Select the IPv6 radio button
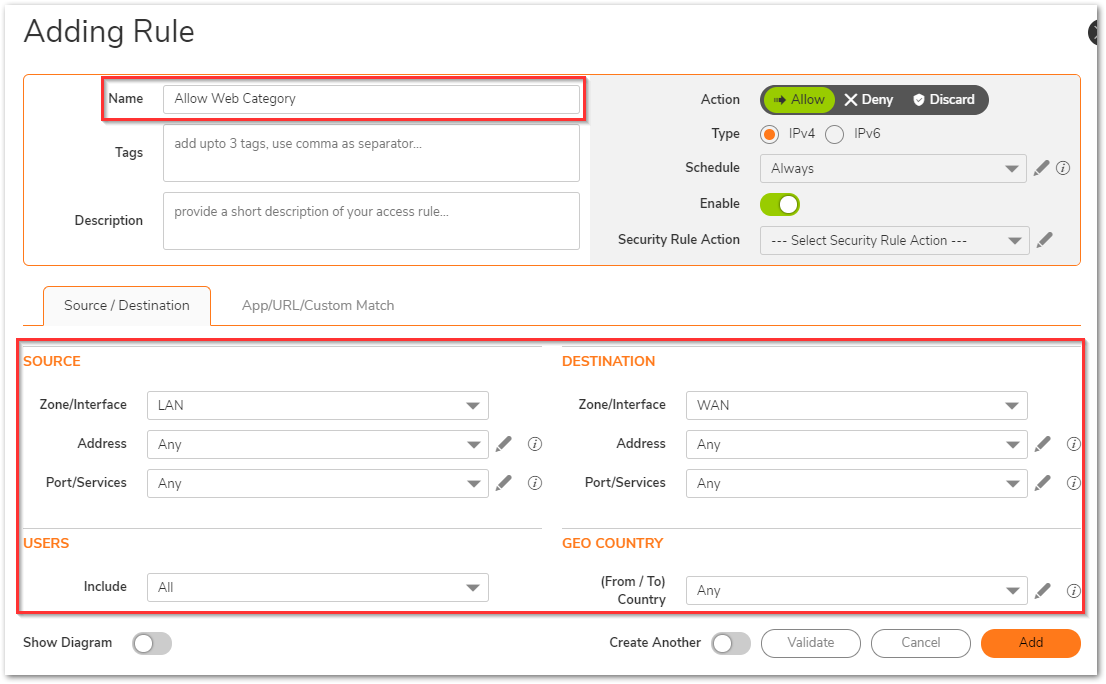This screenshot has width=1106, height=684. 835,134
